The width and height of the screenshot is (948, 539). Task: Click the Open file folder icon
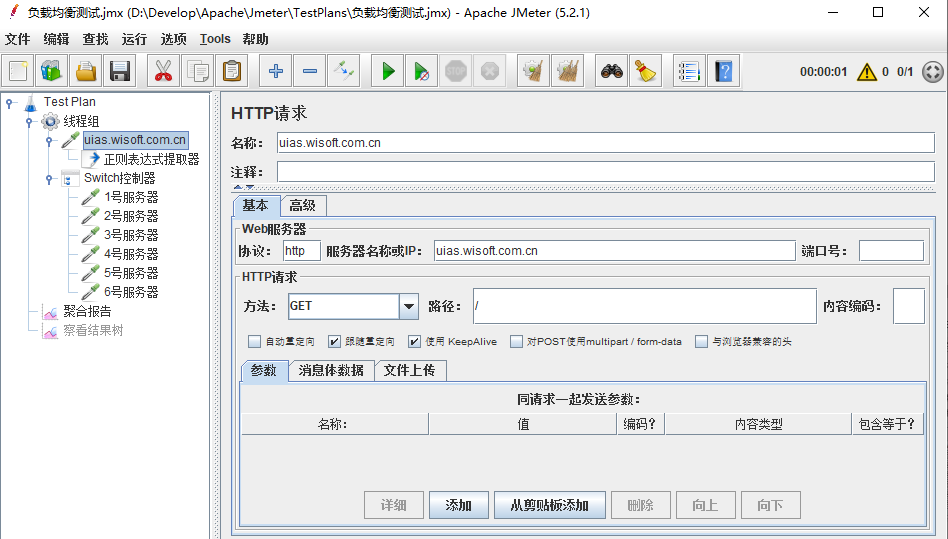pyautogui.click(x=86, y=71)
